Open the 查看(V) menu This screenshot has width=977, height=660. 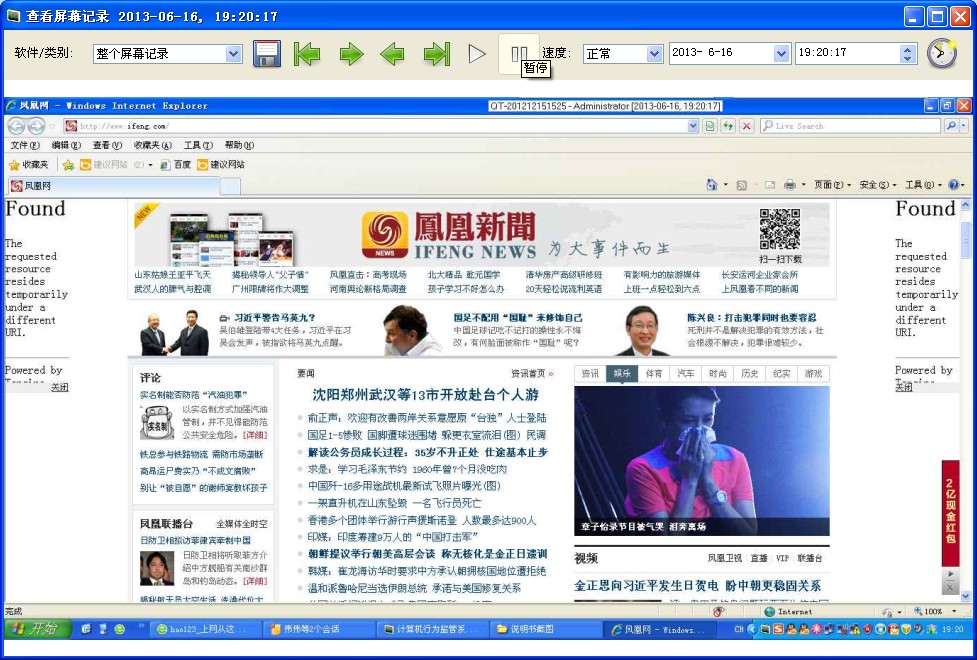tap(107, 145)
